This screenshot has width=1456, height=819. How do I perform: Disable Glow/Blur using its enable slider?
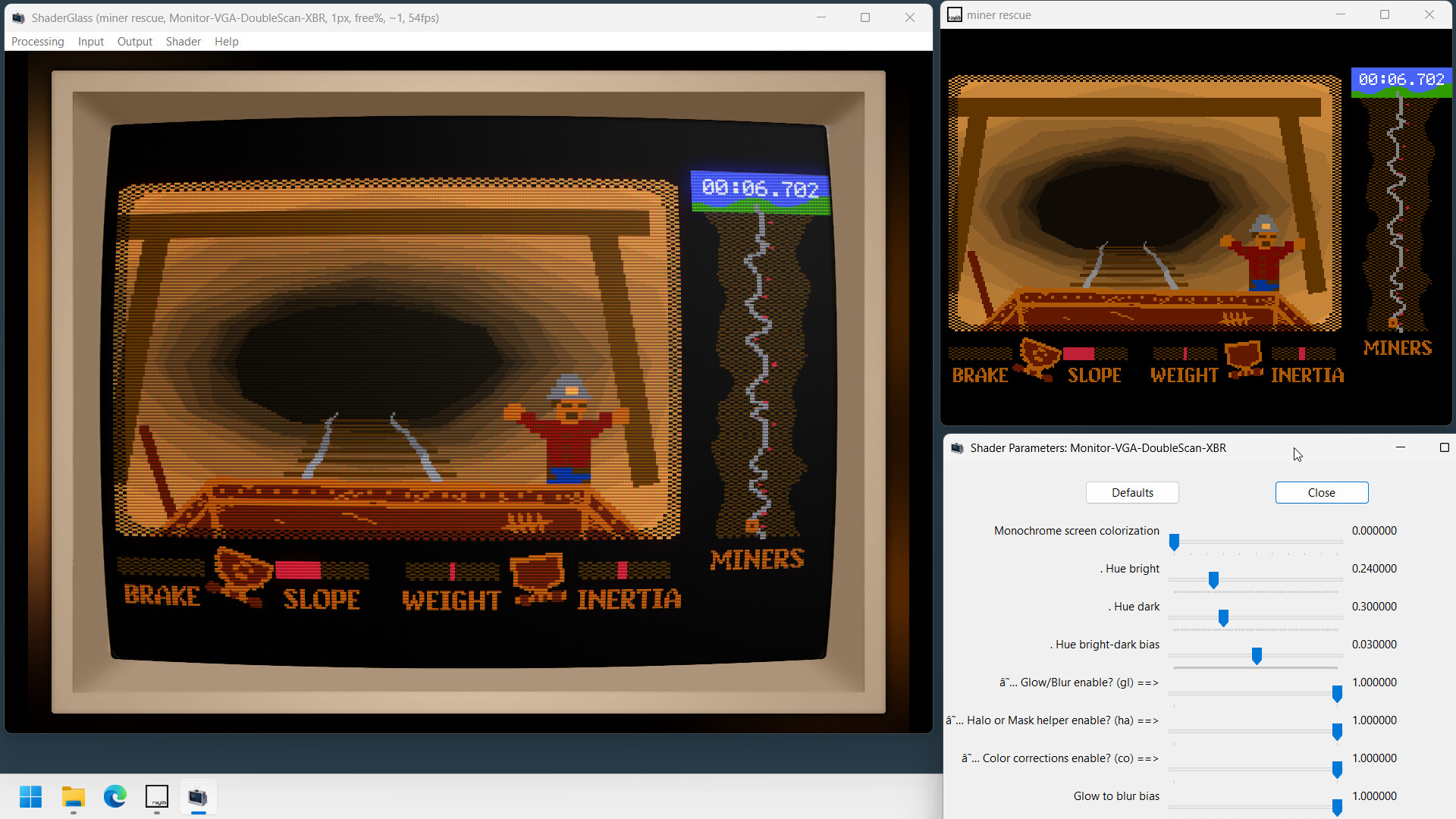(1336, 693)
